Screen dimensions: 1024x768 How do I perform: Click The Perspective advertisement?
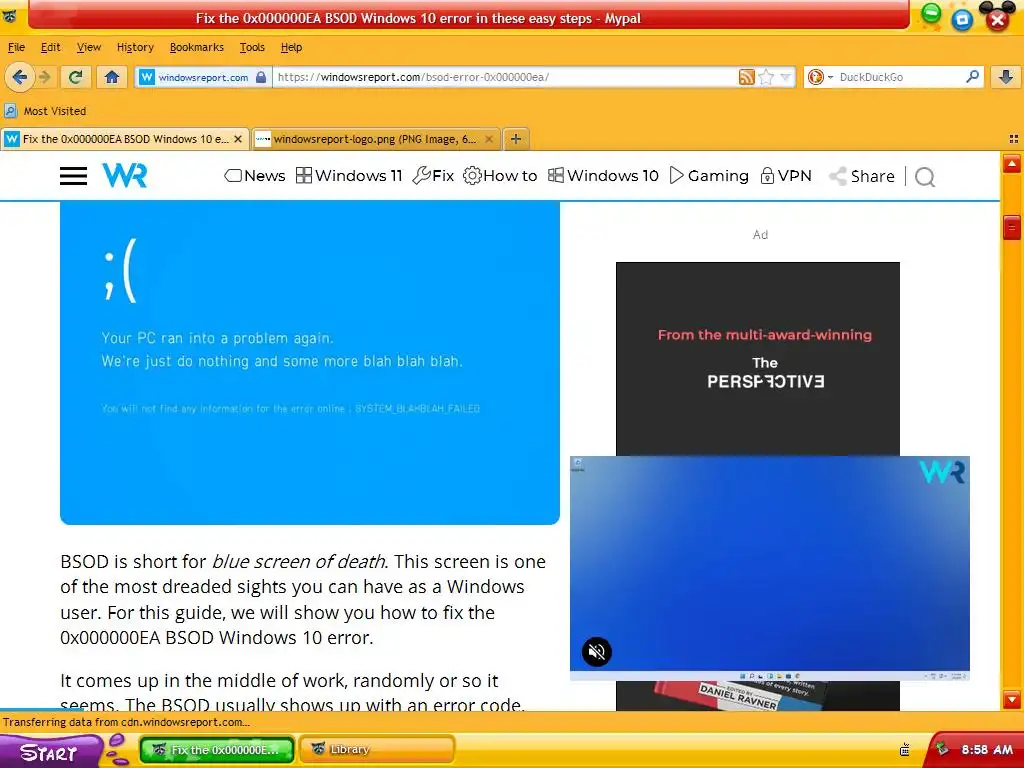tap(758, 359)
